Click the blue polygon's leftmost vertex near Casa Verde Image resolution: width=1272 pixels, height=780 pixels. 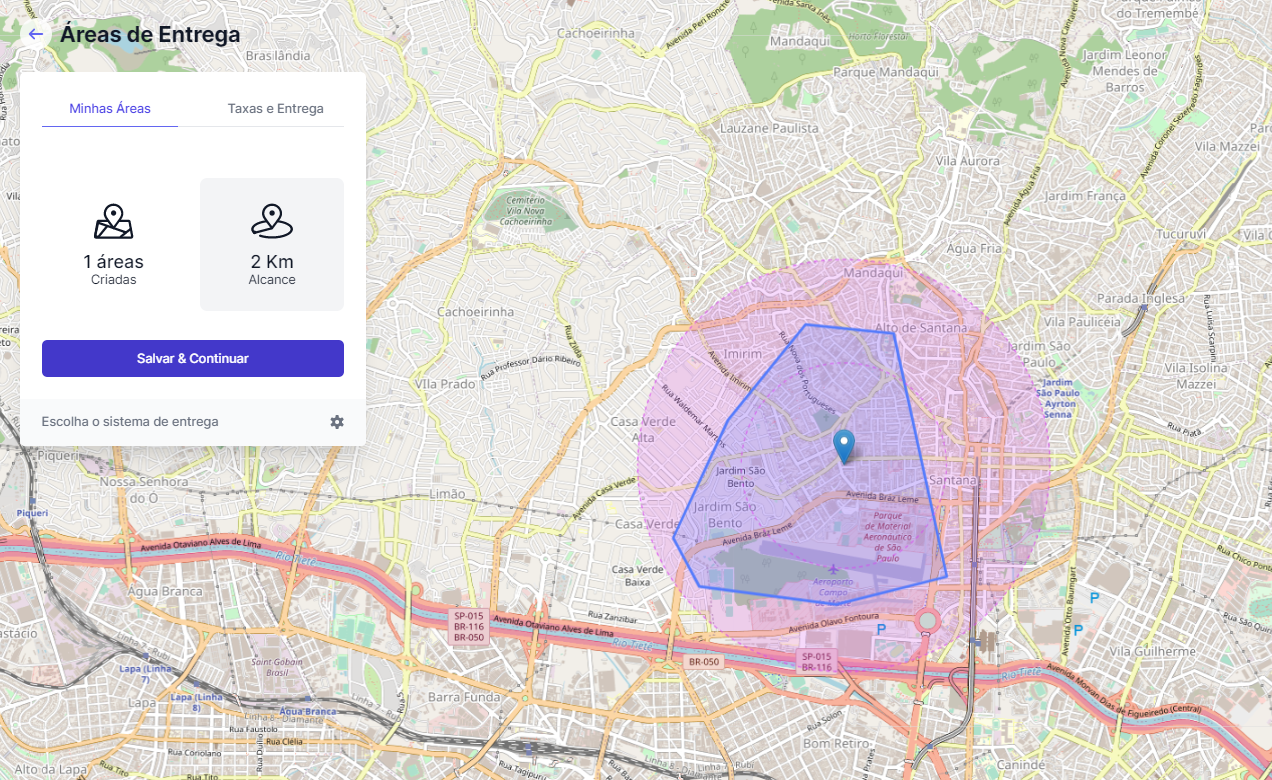[674, 538]
